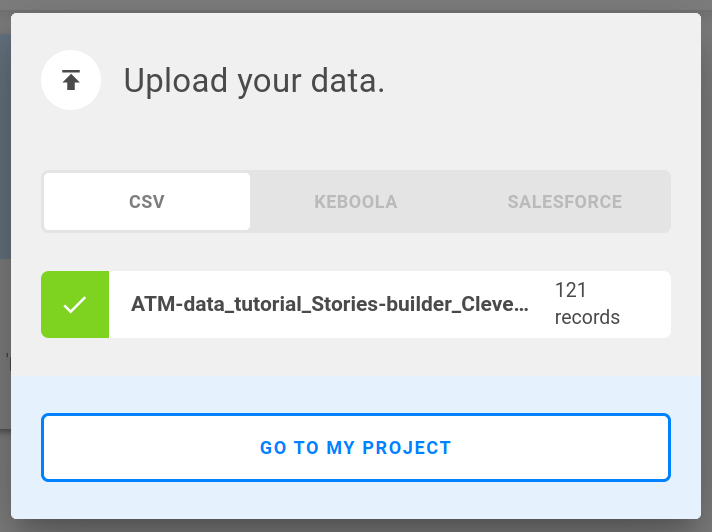The width and height of the screenshot is (712, 532).
Task: Open the KEBOOLA tab
Action: [356, 202]
